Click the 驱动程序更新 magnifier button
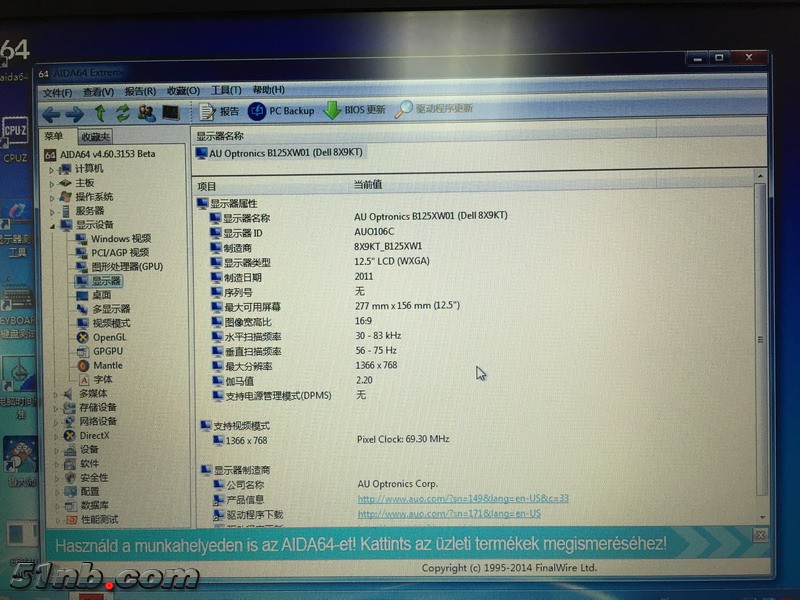 (x=434, y=108)
